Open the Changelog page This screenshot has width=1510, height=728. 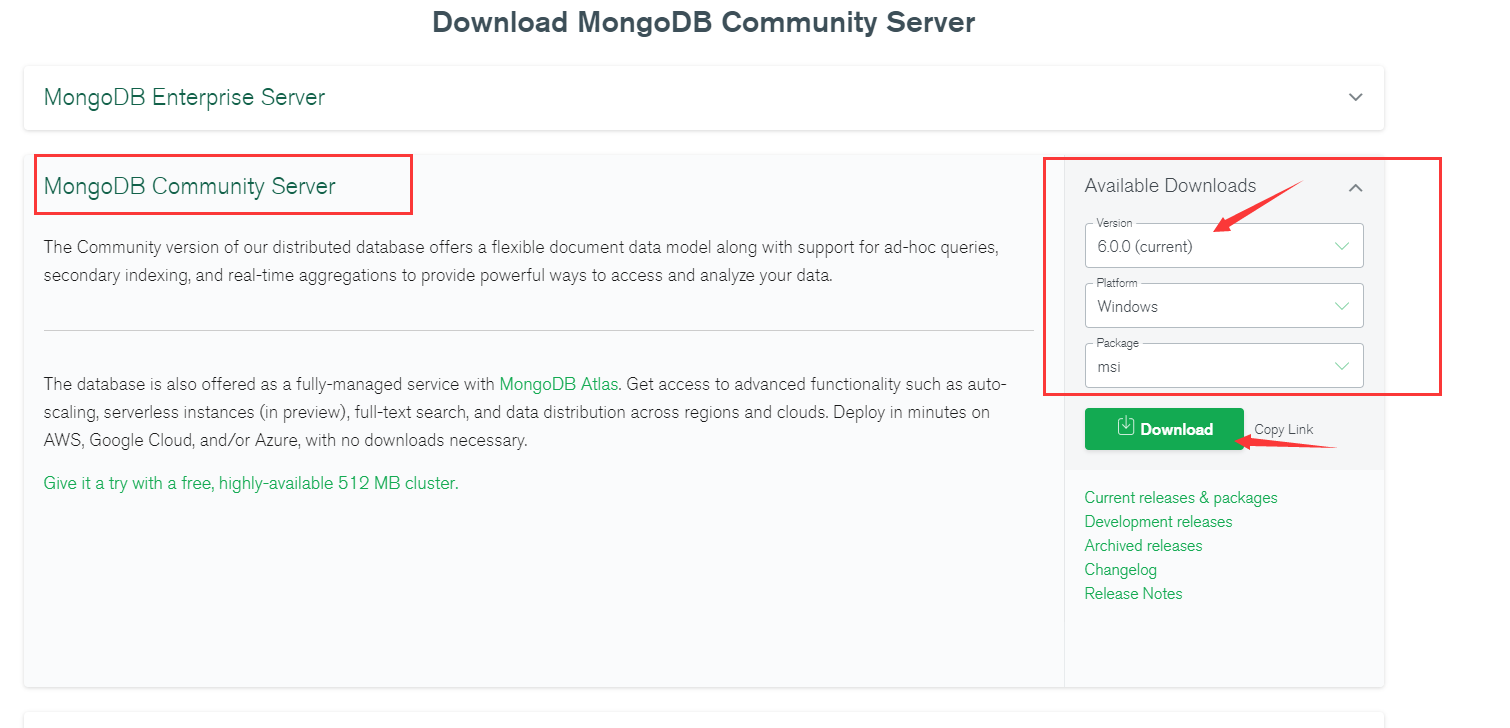(x=1120, y=569)
